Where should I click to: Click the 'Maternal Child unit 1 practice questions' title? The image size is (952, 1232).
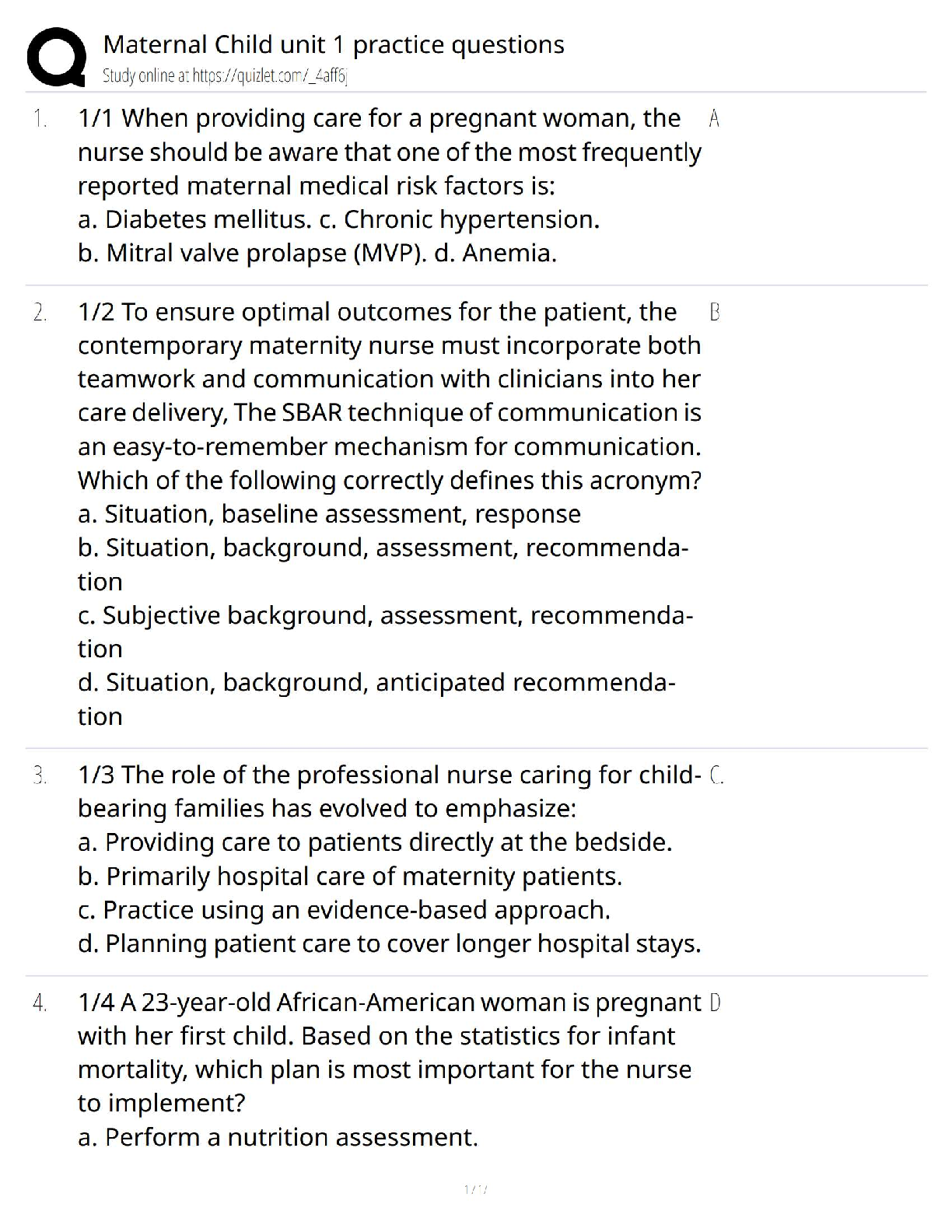click(x=334, y=45)
